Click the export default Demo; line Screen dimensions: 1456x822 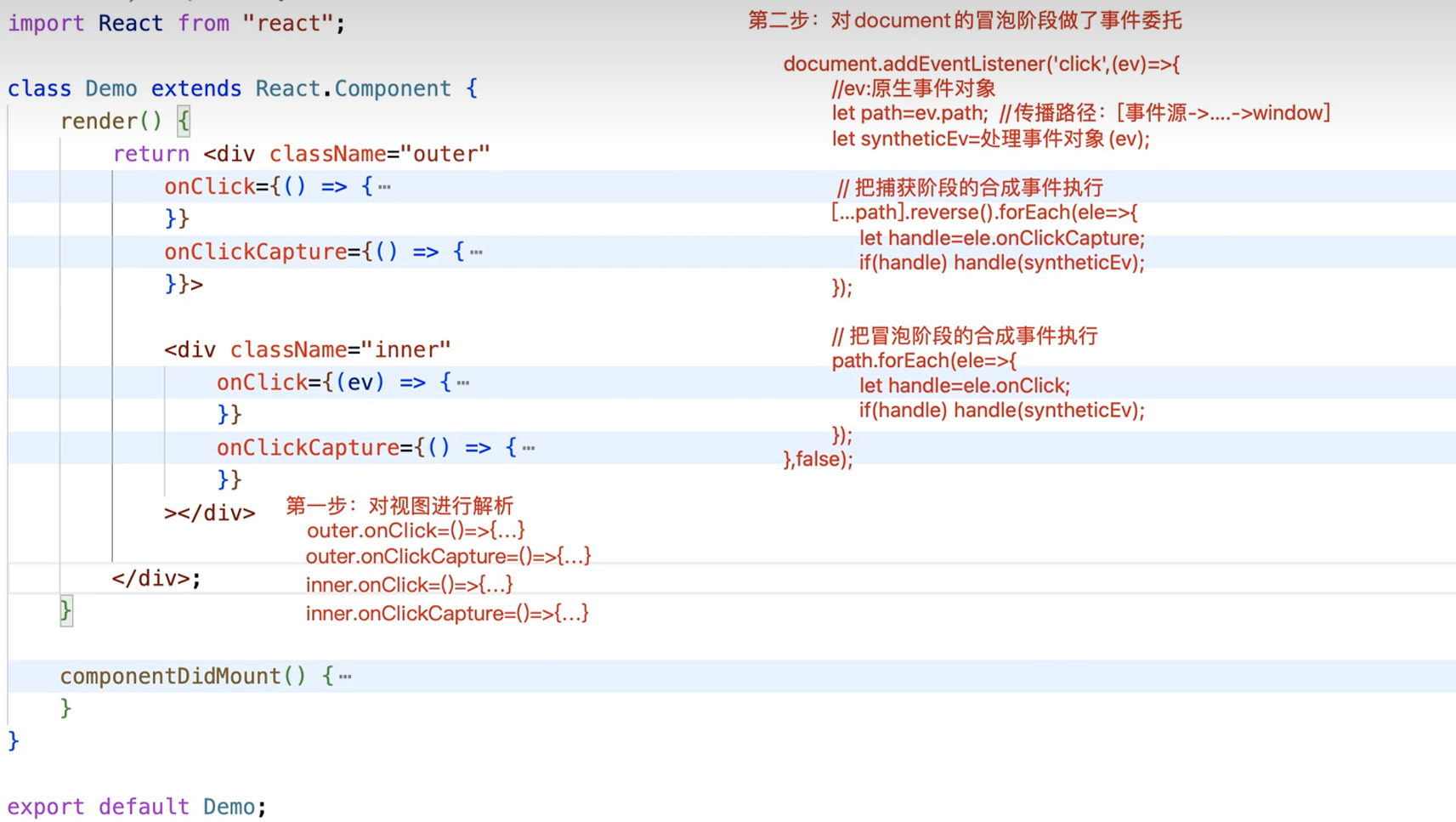[x=137, y=806]
